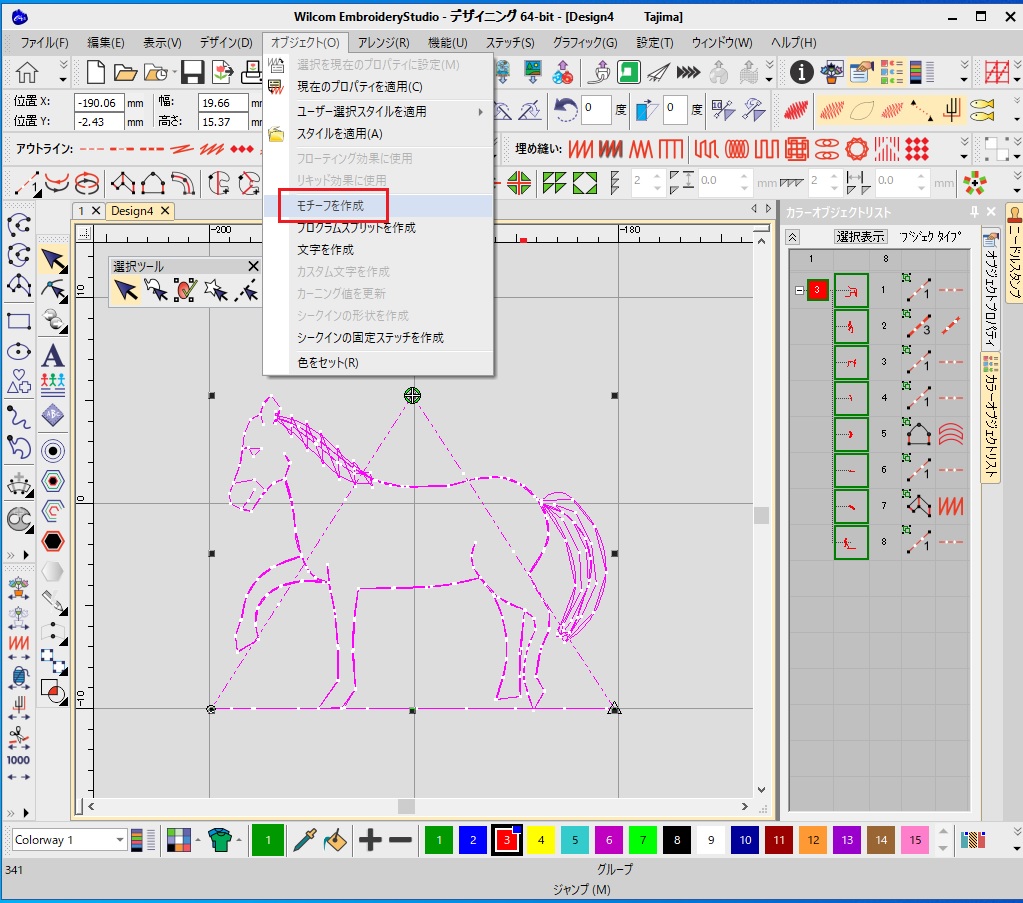
Task: Open オブジェクトプロパティ side tab
Action: (x=990, y=289)
